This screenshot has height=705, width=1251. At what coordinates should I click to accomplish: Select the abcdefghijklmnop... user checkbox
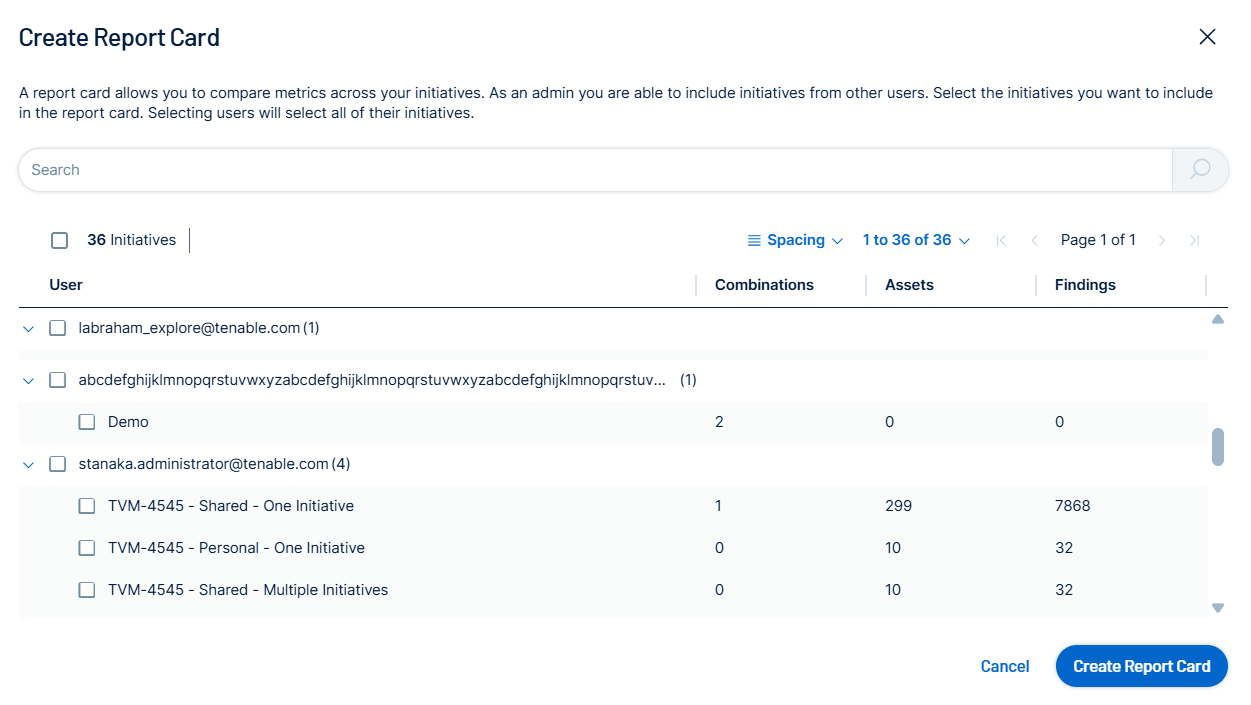(x=58, y=380)
